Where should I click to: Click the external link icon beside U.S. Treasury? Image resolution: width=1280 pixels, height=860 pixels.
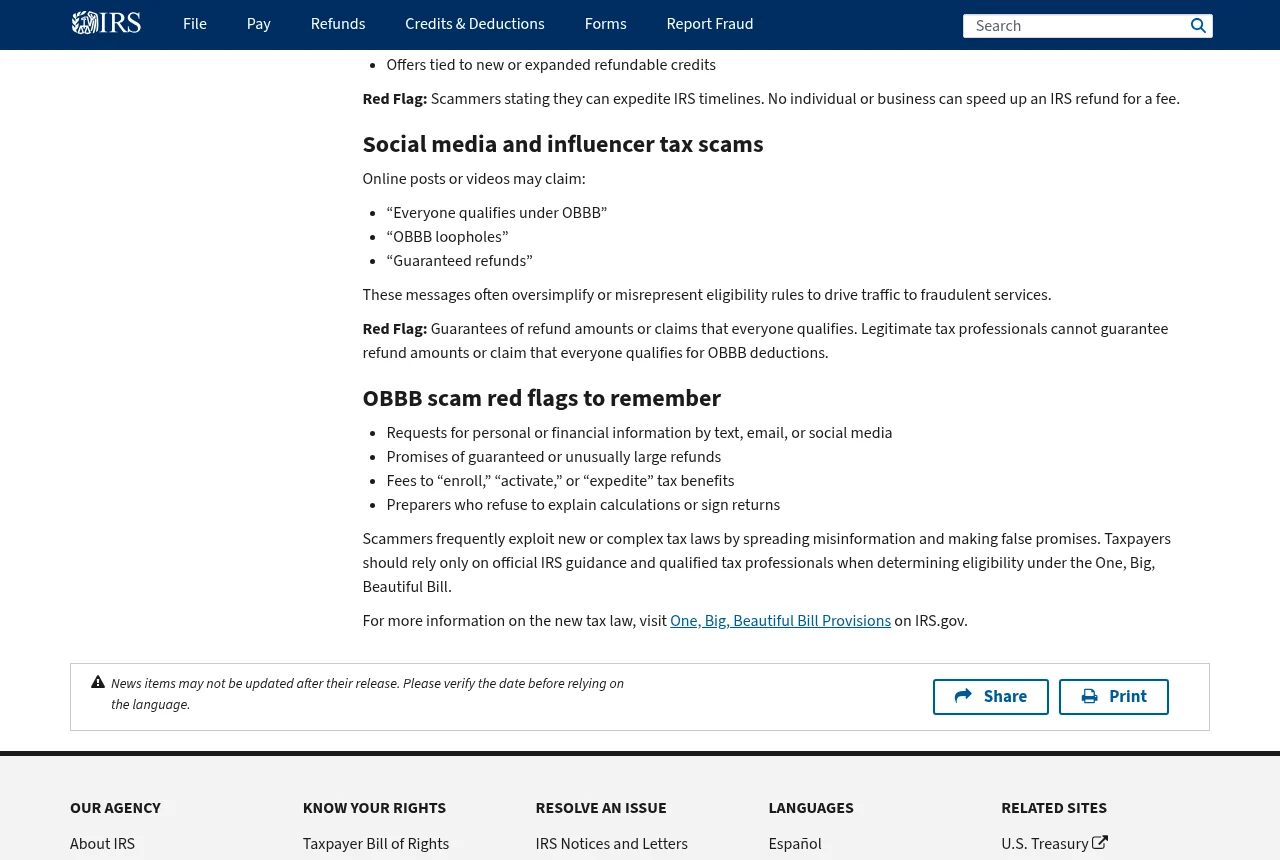coord(1100,843)
